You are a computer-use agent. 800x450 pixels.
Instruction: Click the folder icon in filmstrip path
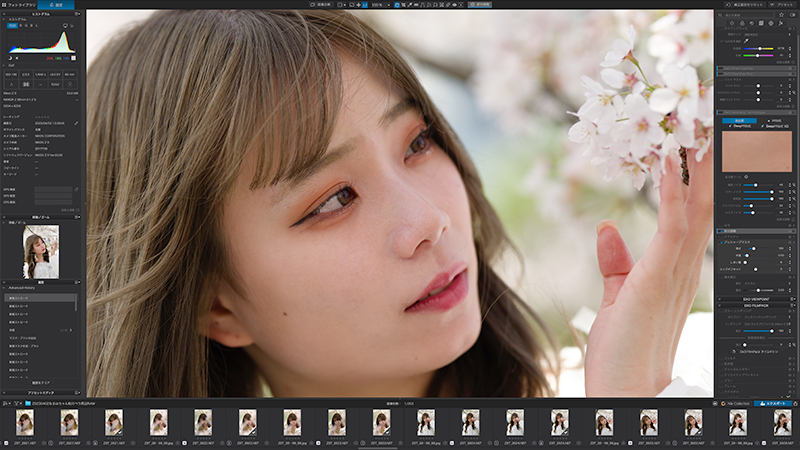pos(28,403)
